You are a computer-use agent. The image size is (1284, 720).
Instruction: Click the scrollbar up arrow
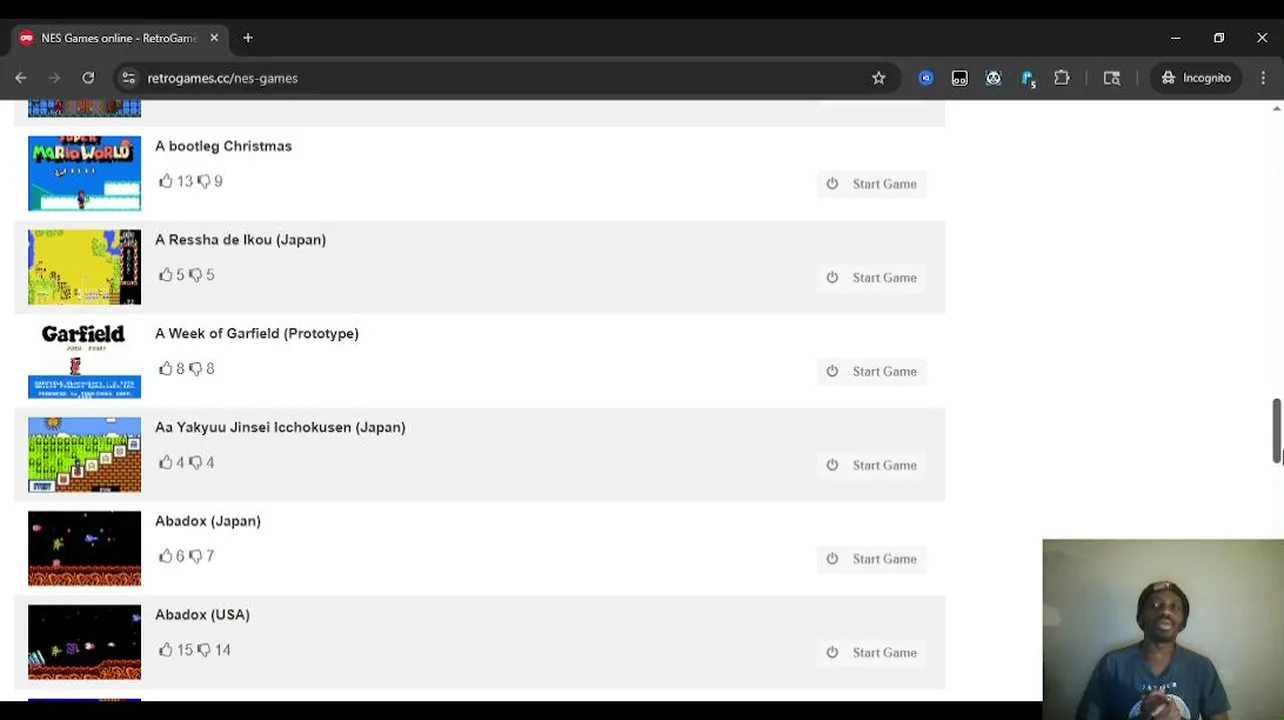[1277, 107]
